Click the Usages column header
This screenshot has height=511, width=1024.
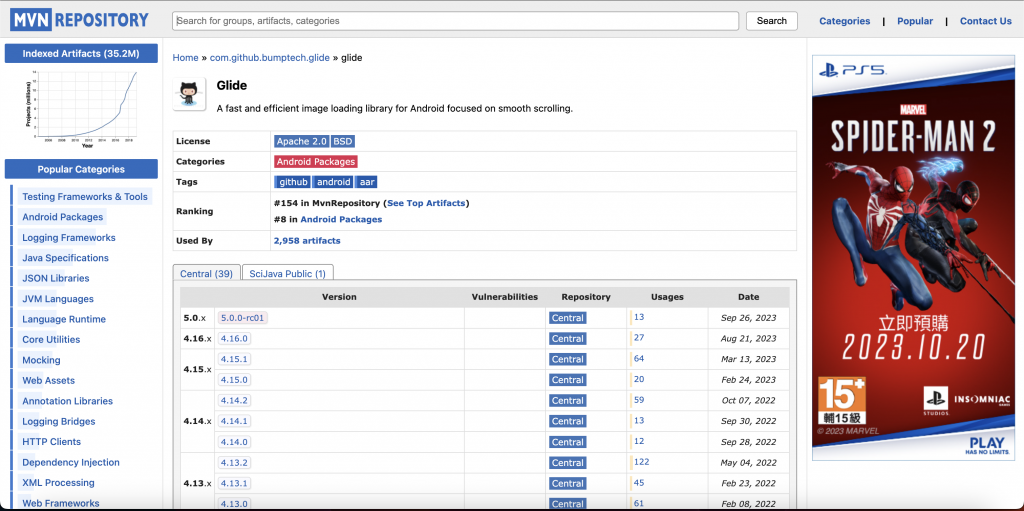pyautogui.click(x=667, y=297)
